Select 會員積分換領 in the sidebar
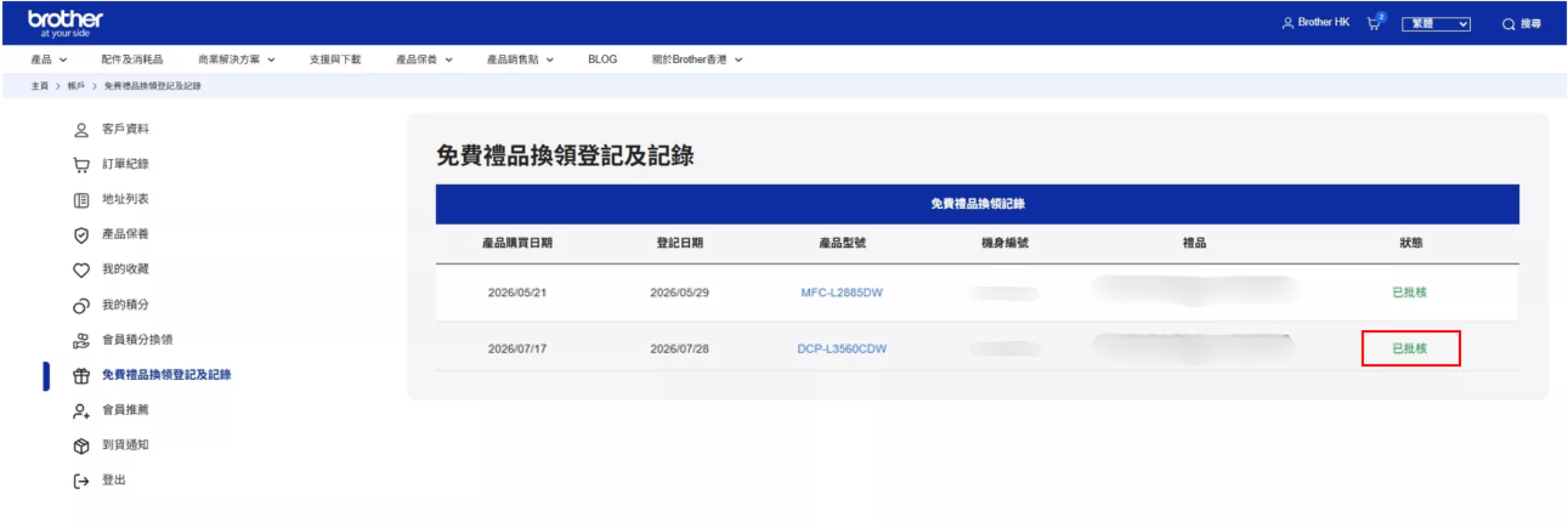Viewport: 1568px width, 522px height. (137, 340)
